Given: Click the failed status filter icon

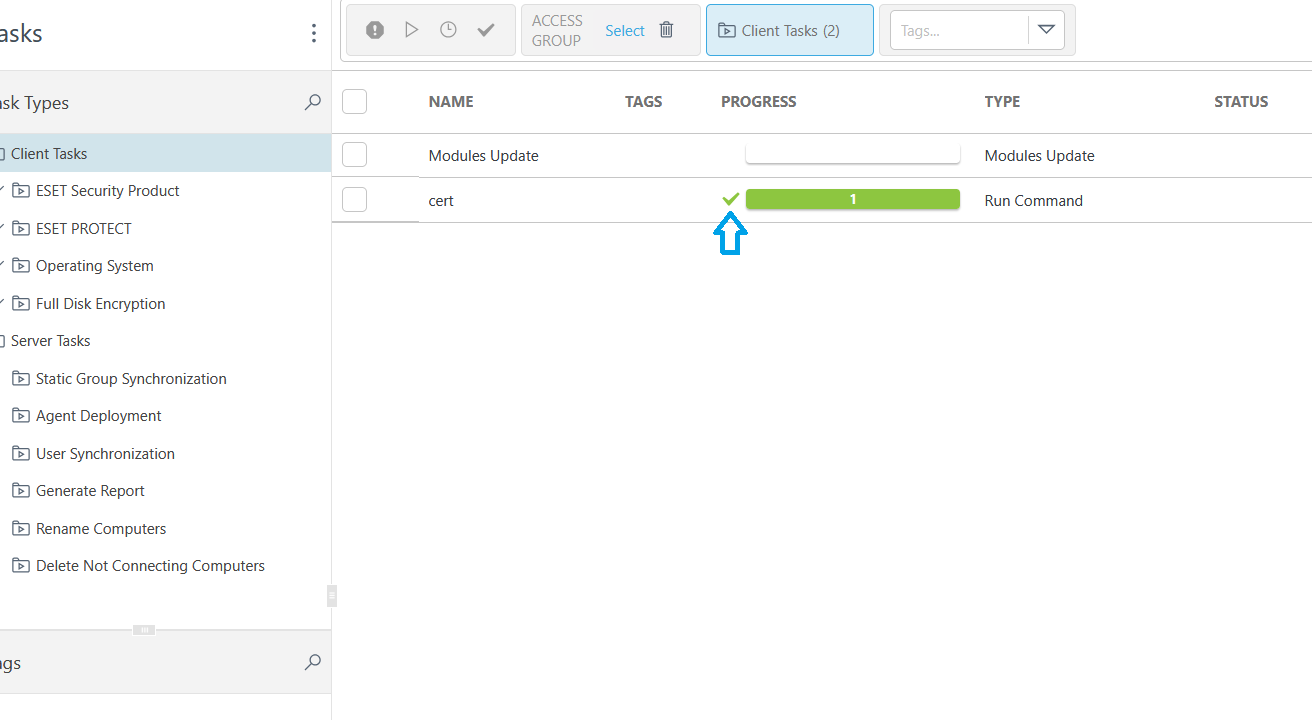Looking at the screenshot, I should tap(375, 30).
